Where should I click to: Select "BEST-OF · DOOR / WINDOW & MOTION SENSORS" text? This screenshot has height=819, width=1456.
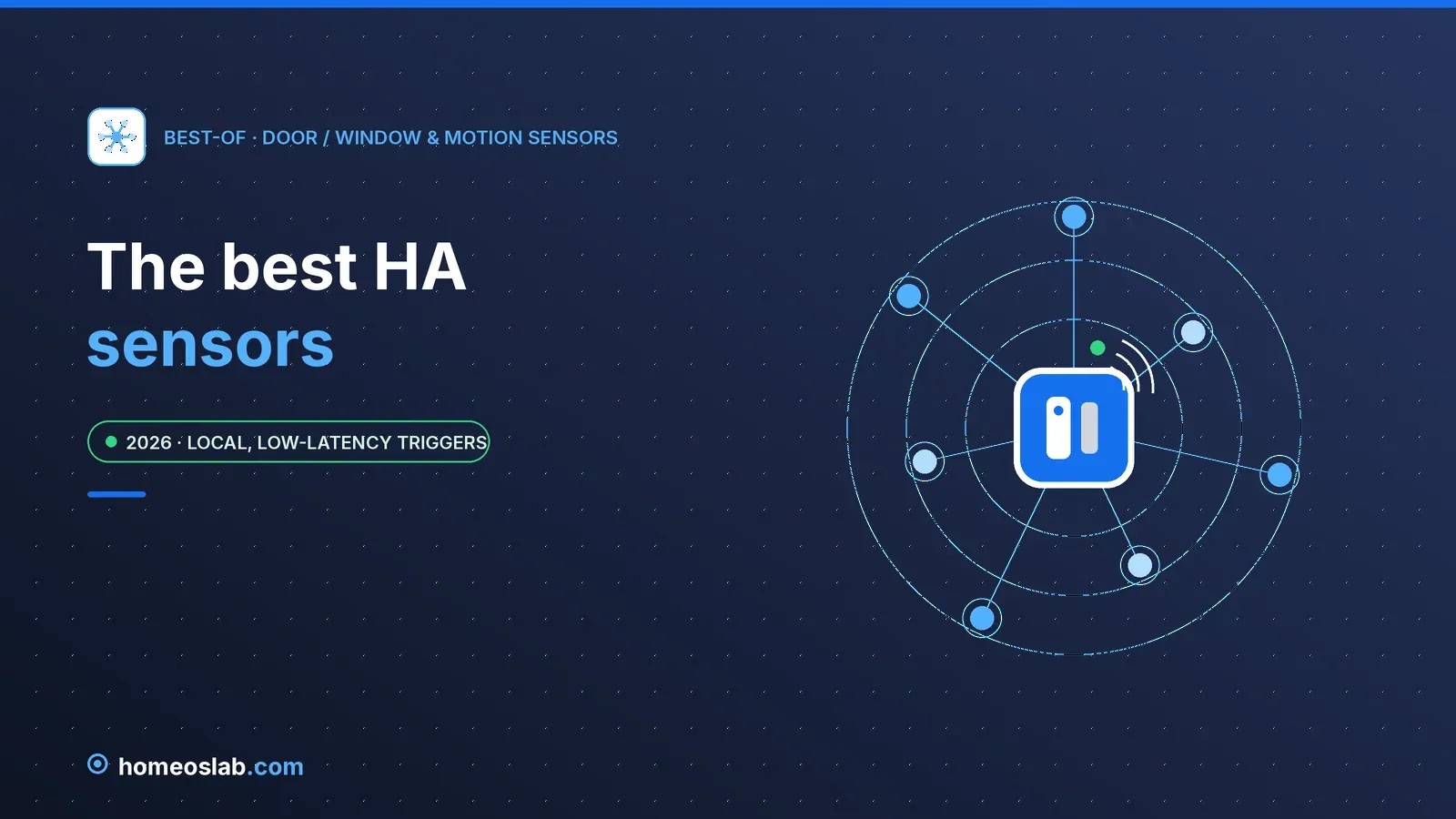(x=390, y=137)
